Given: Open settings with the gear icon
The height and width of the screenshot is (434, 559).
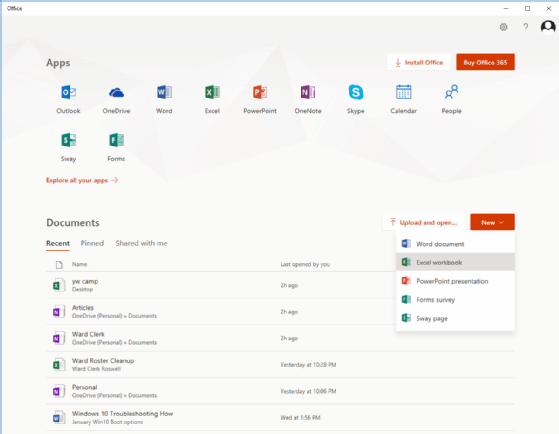Looking at the screenshot, I should click(503, 27).
